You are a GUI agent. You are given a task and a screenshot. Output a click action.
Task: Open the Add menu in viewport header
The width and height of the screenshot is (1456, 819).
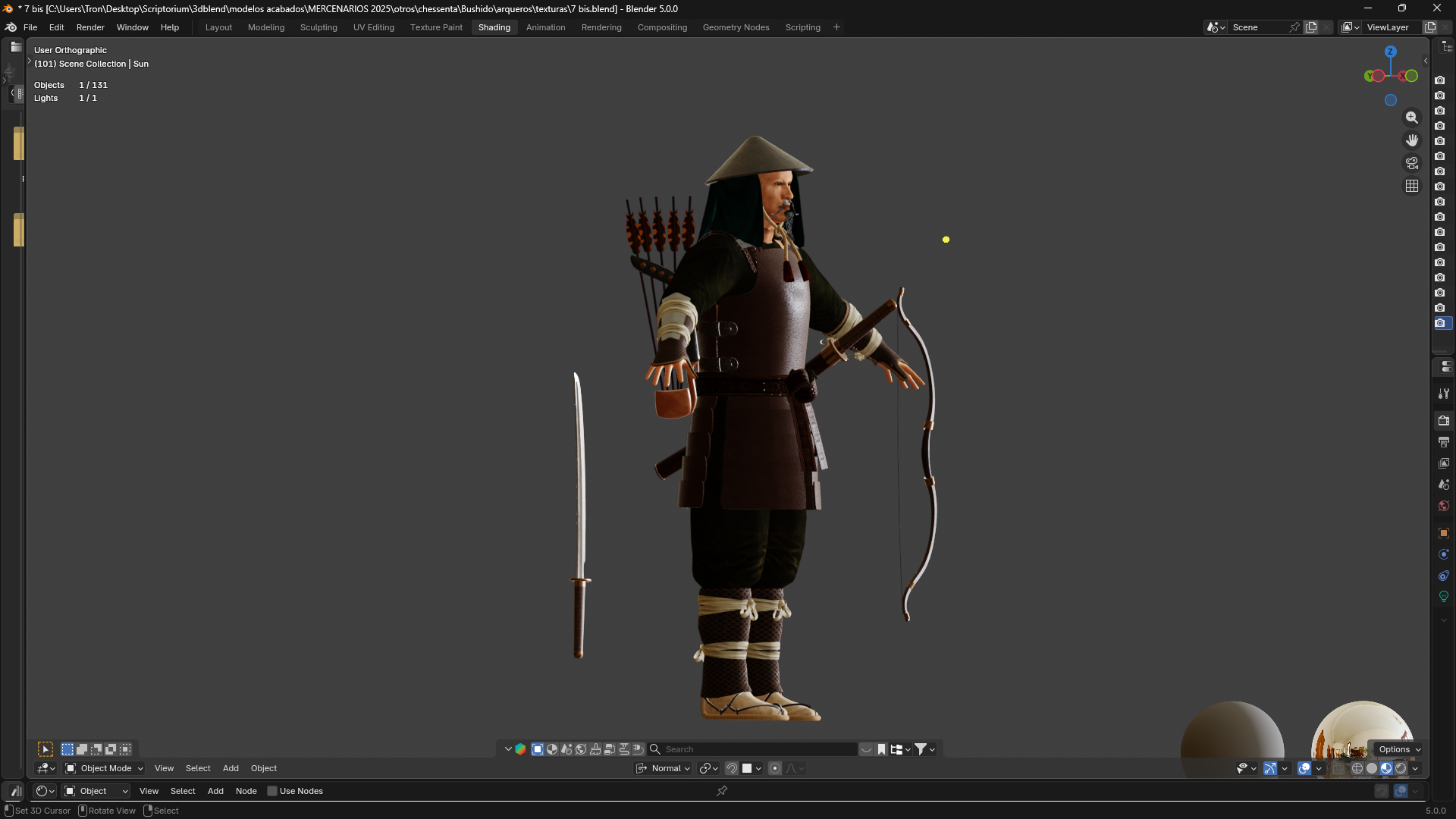pos(231,768)
